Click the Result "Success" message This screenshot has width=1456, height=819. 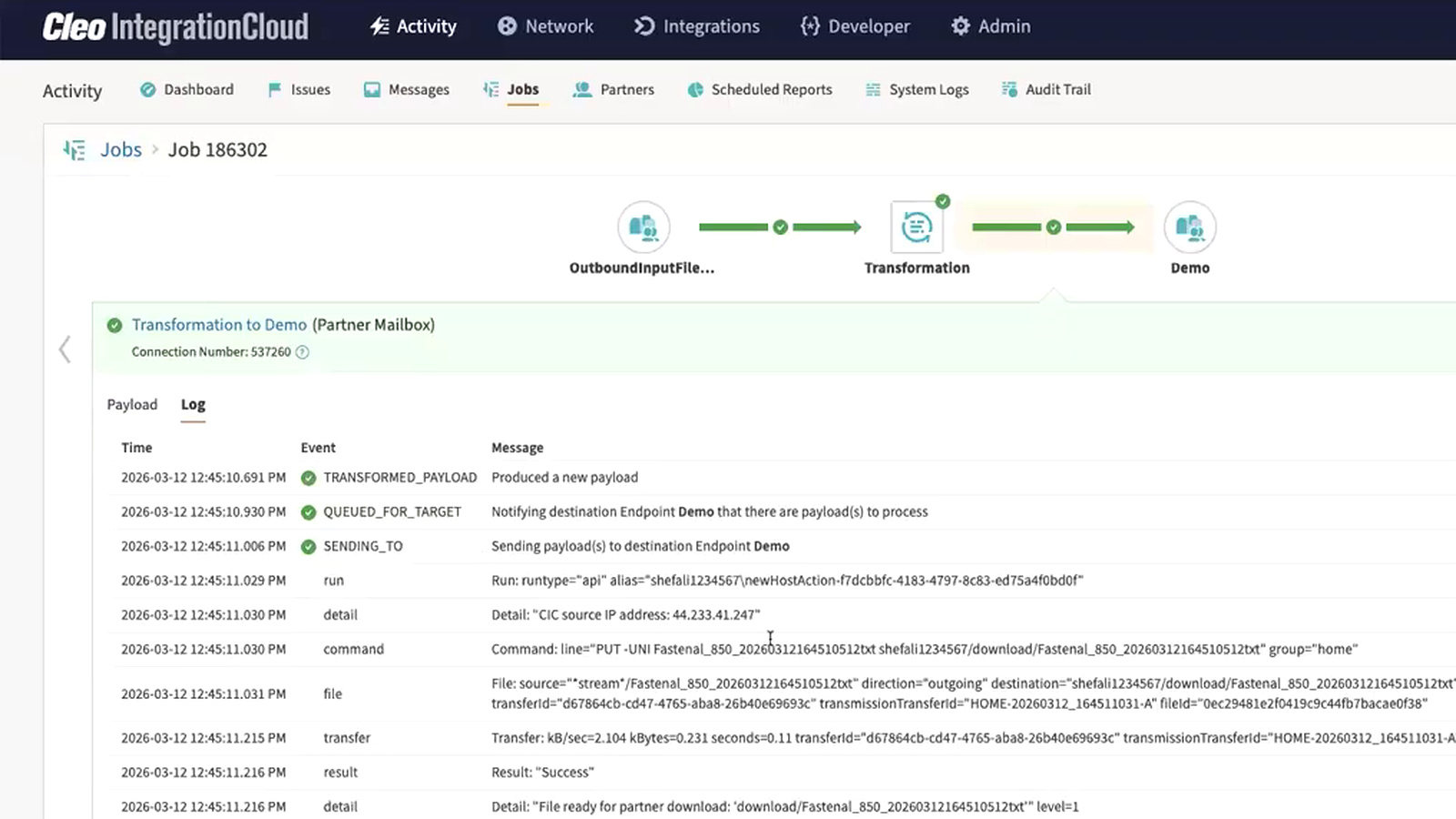pyautogui.click(x=542, y=773)
